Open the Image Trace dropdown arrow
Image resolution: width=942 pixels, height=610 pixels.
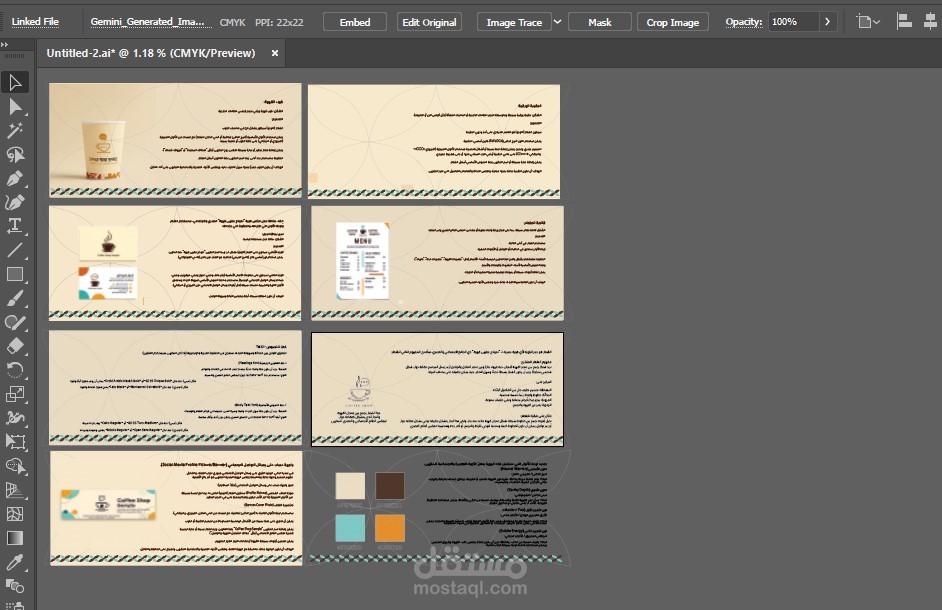pos(558,22)
